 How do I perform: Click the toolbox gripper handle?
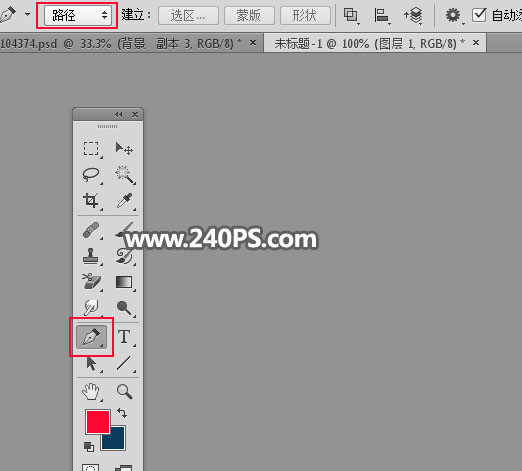tap(107, 127)
